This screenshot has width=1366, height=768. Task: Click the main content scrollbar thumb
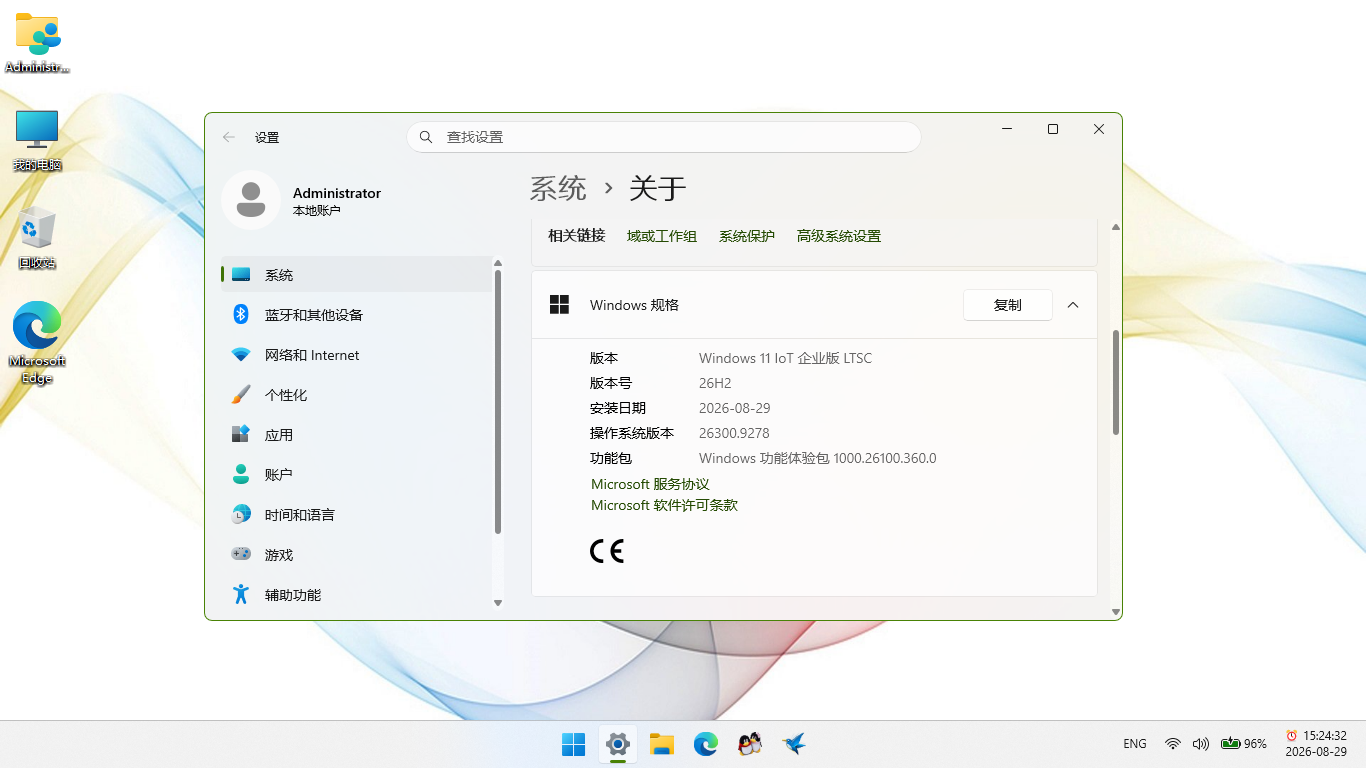coord(1116,382)
